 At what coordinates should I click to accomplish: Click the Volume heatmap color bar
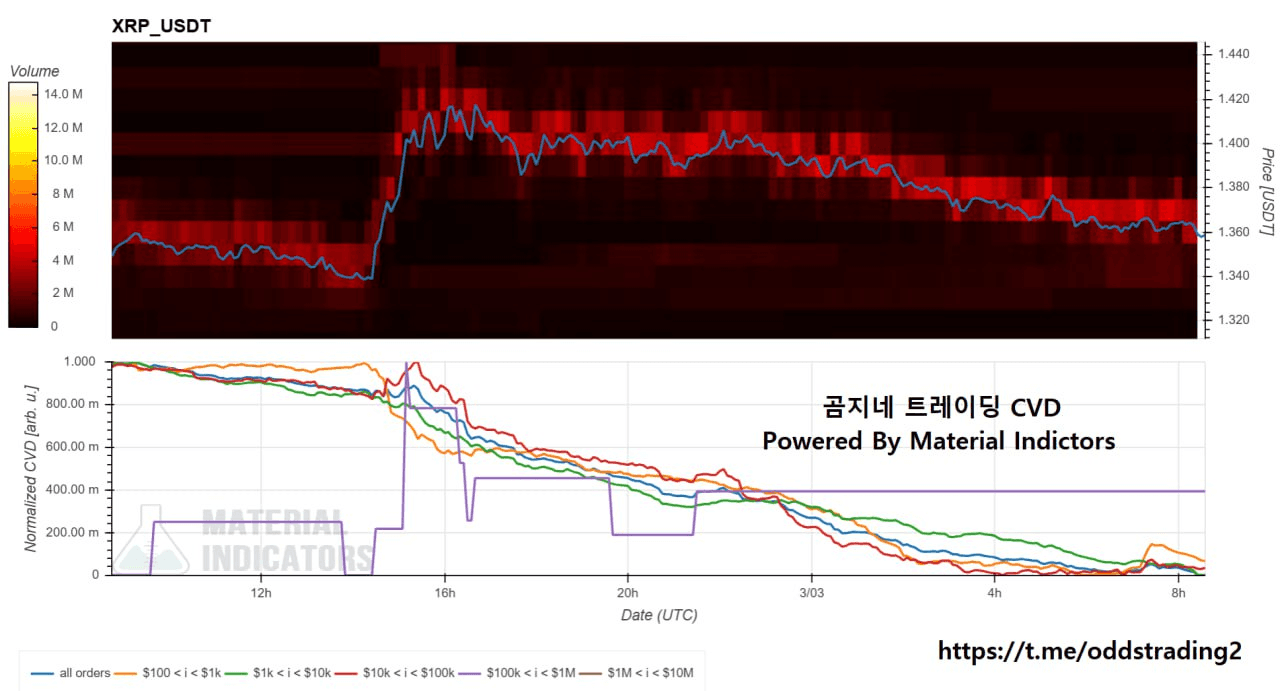[21, 205]
